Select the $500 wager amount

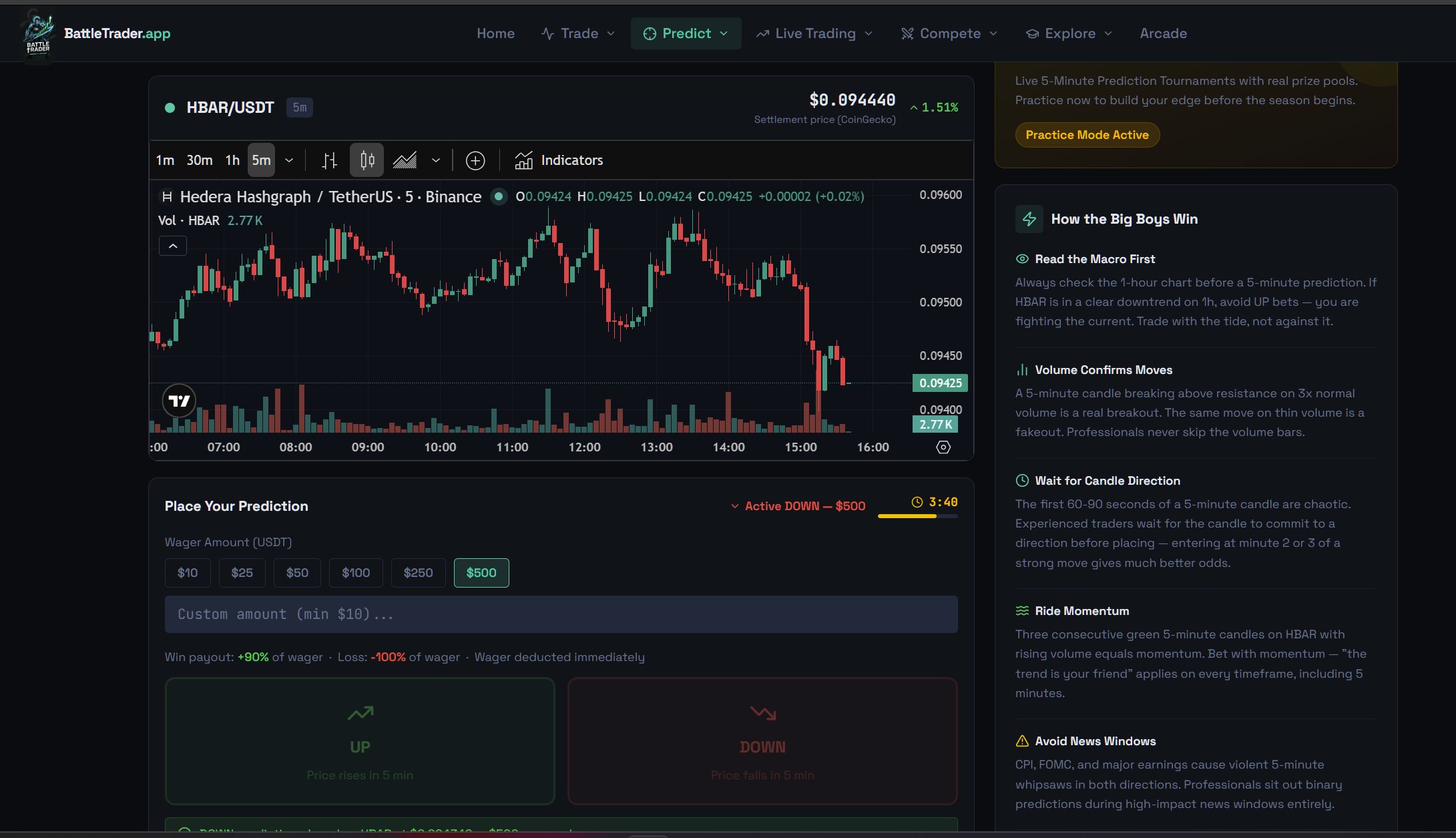[x=481, y=573]
